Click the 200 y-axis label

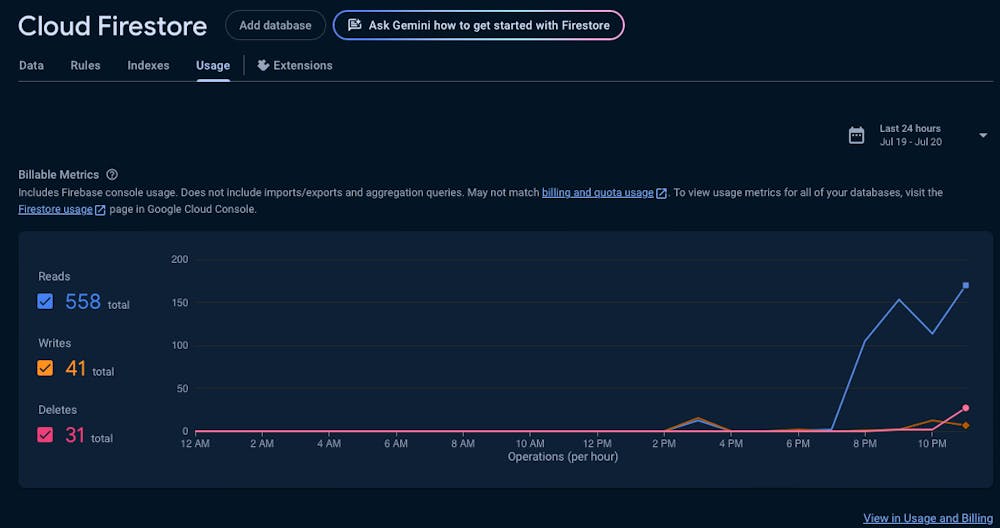180,259
